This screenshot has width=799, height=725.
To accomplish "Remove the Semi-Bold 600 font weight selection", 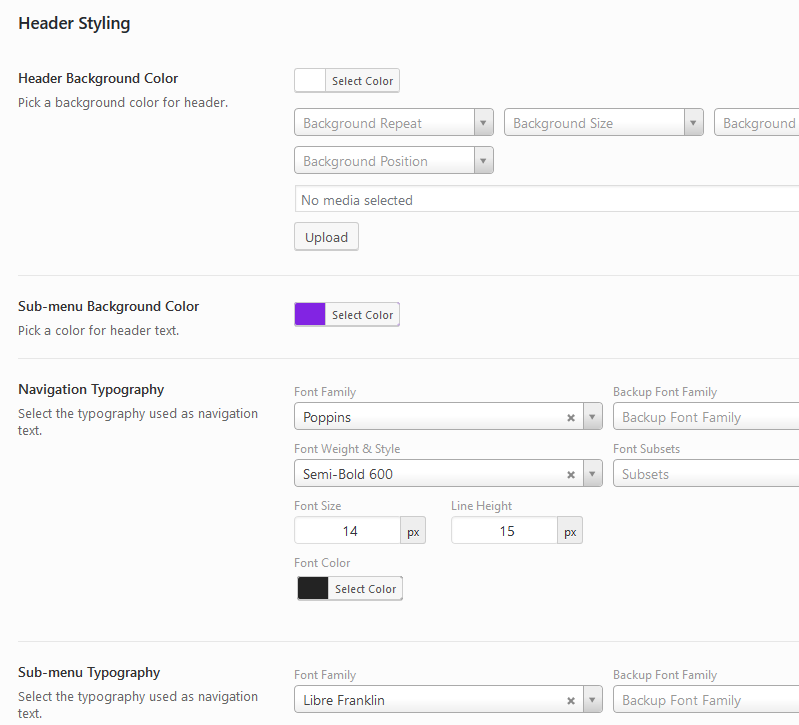I will (571, 475).
